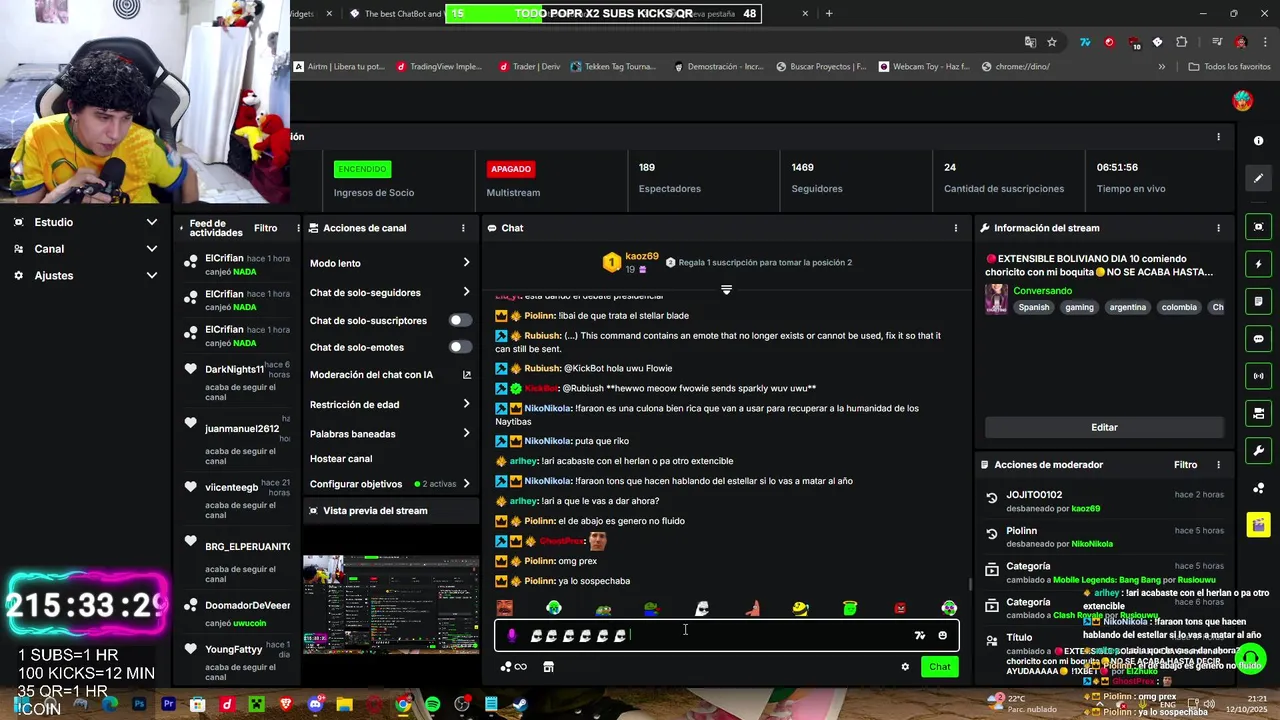Open Chat de solo-seguidores options
1280x720 pixels.
(390, 292)
